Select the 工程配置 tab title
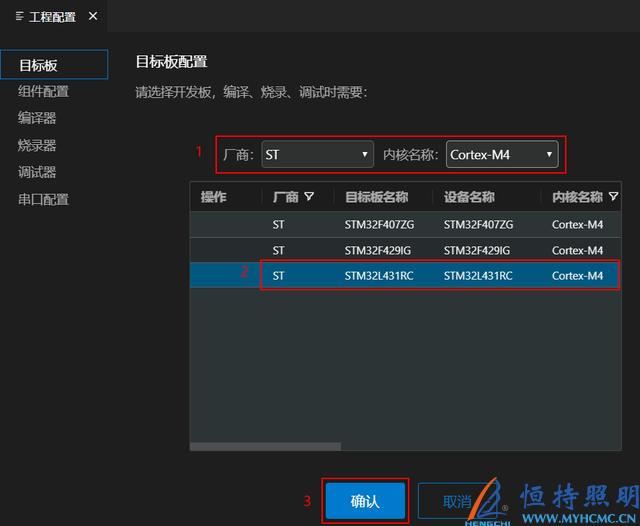Image resolution: width=640 pixels, height=526 pixels. (53, 17)
